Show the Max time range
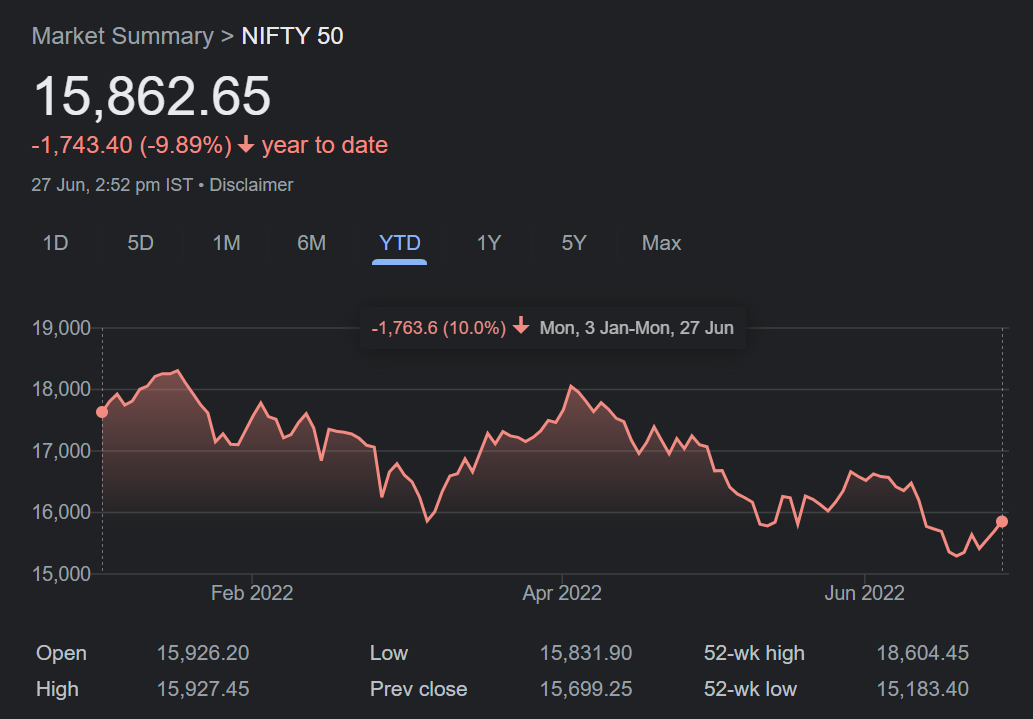 (661, 243)
